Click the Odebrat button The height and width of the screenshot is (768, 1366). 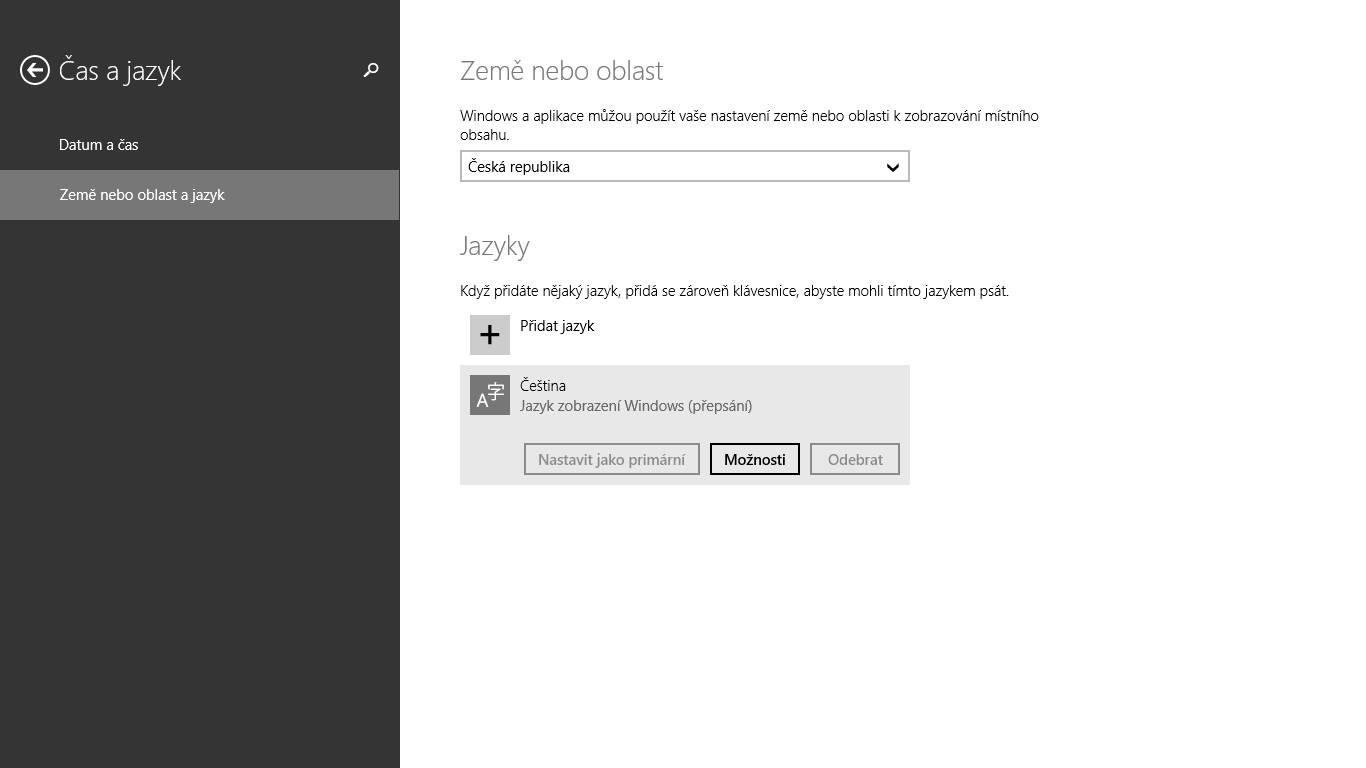[x=855, y=459]
